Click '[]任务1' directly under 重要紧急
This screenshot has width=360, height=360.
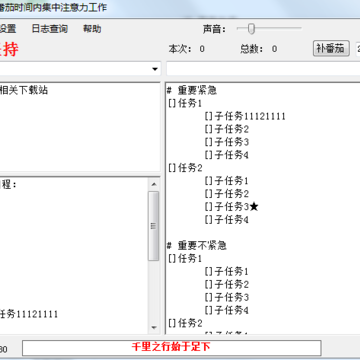pyautogui.click(x=185, y=104)
